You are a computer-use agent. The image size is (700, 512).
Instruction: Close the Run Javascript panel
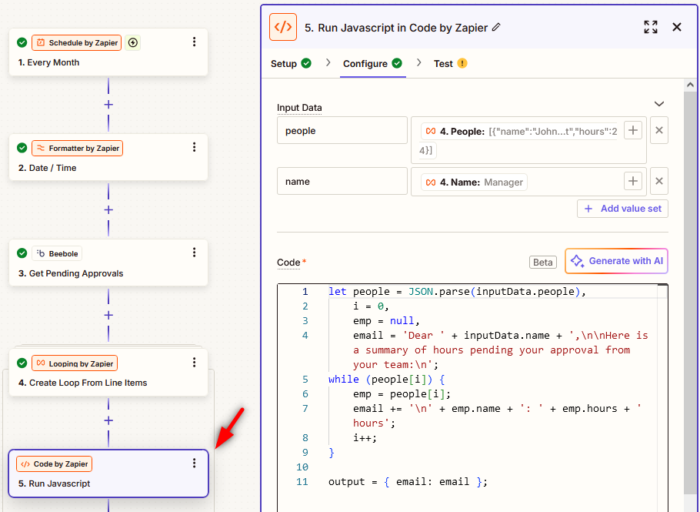(x=677, y=27)
